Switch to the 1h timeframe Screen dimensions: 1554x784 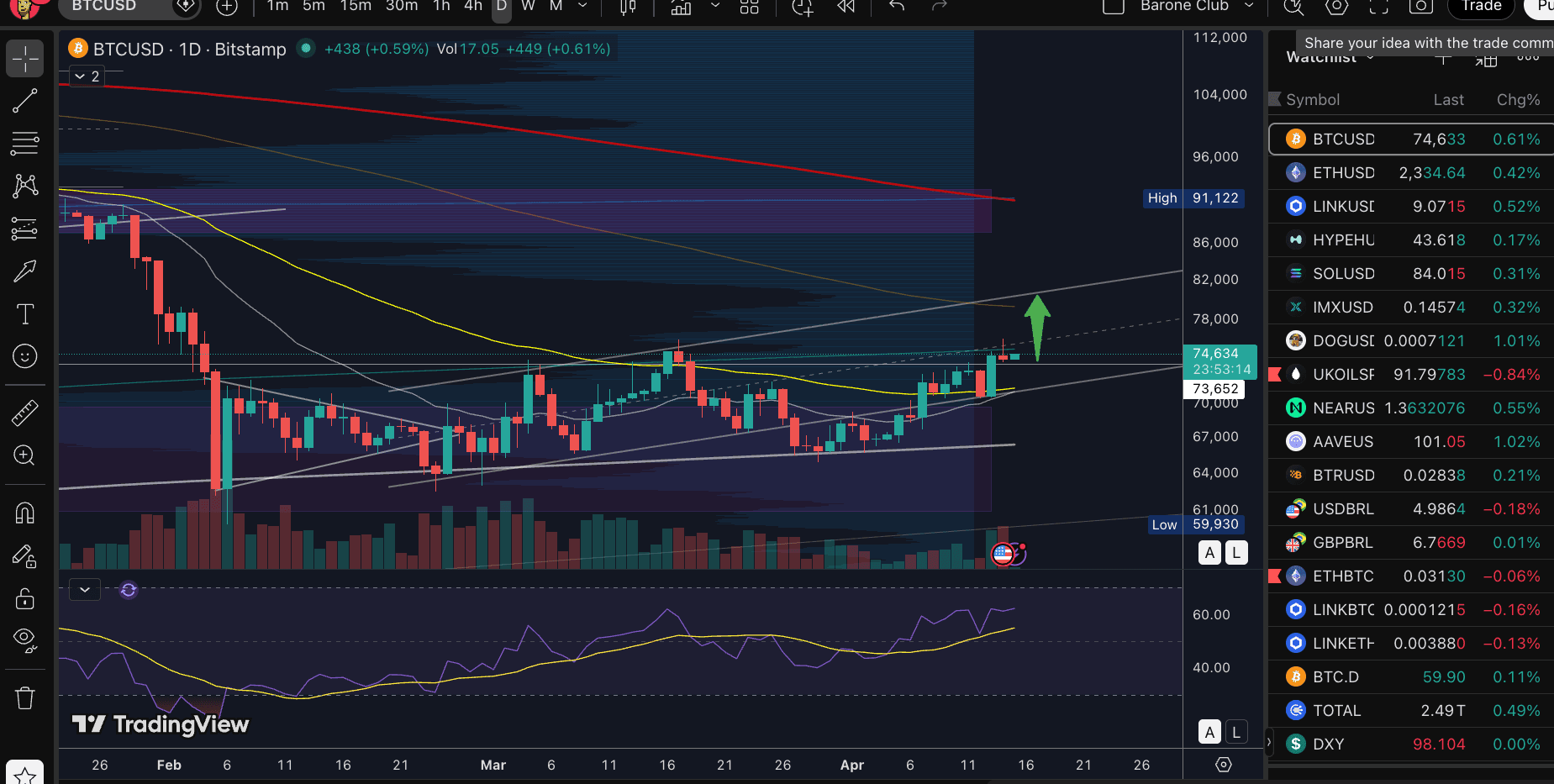pos(441,6)
